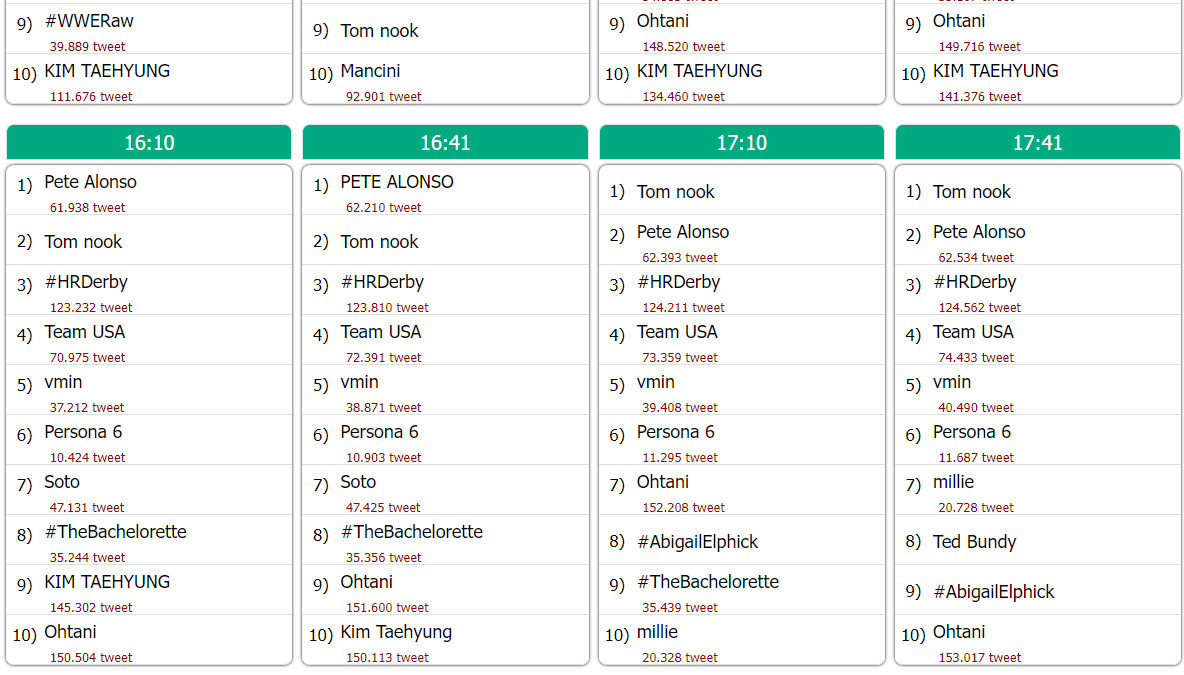Click PETE ALONSO in the 16:41 column
Screen dimensions: 1184x675
tap(397, 182)
